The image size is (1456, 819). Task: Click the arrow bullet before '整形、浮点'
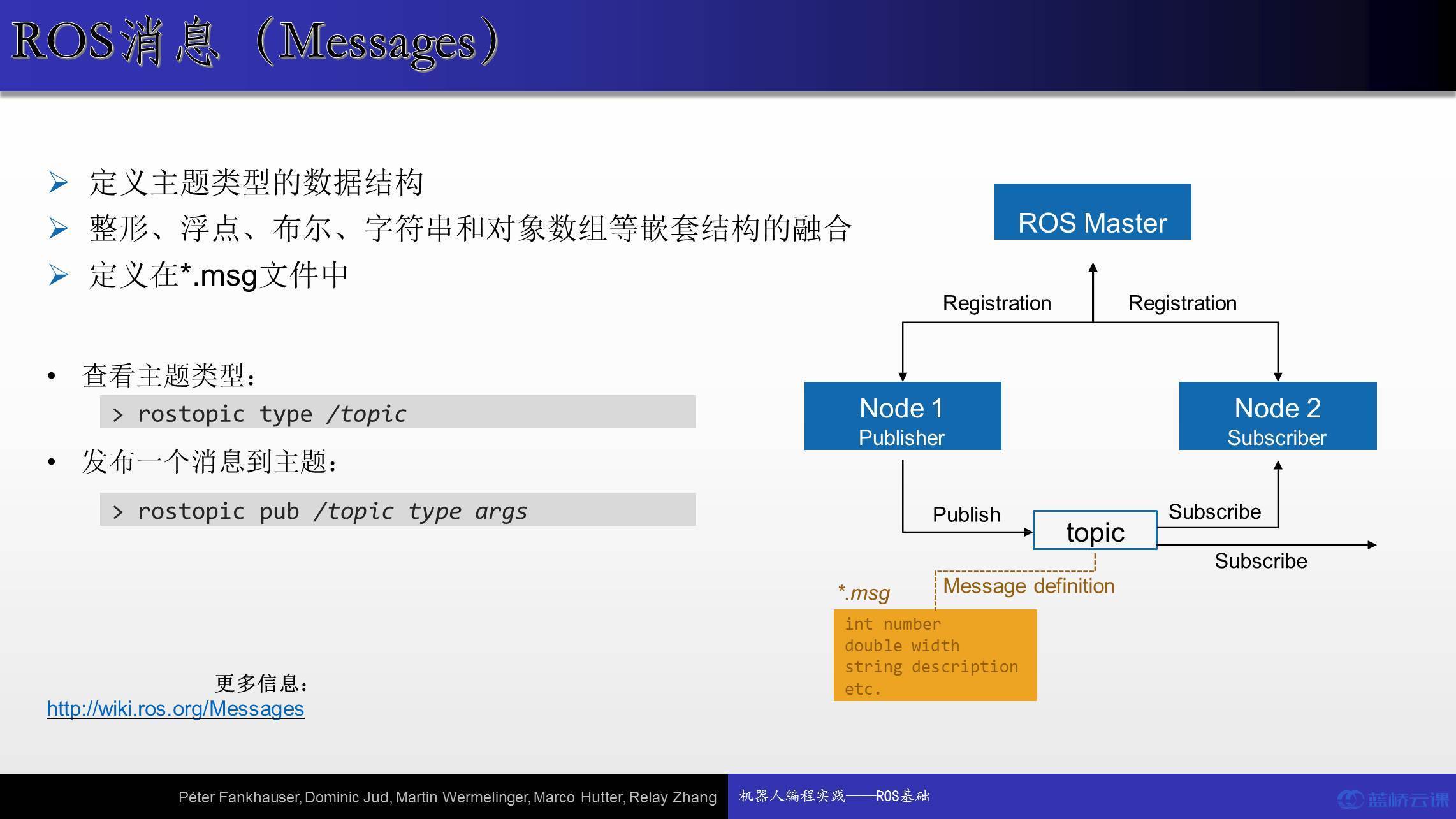point(58,229)
